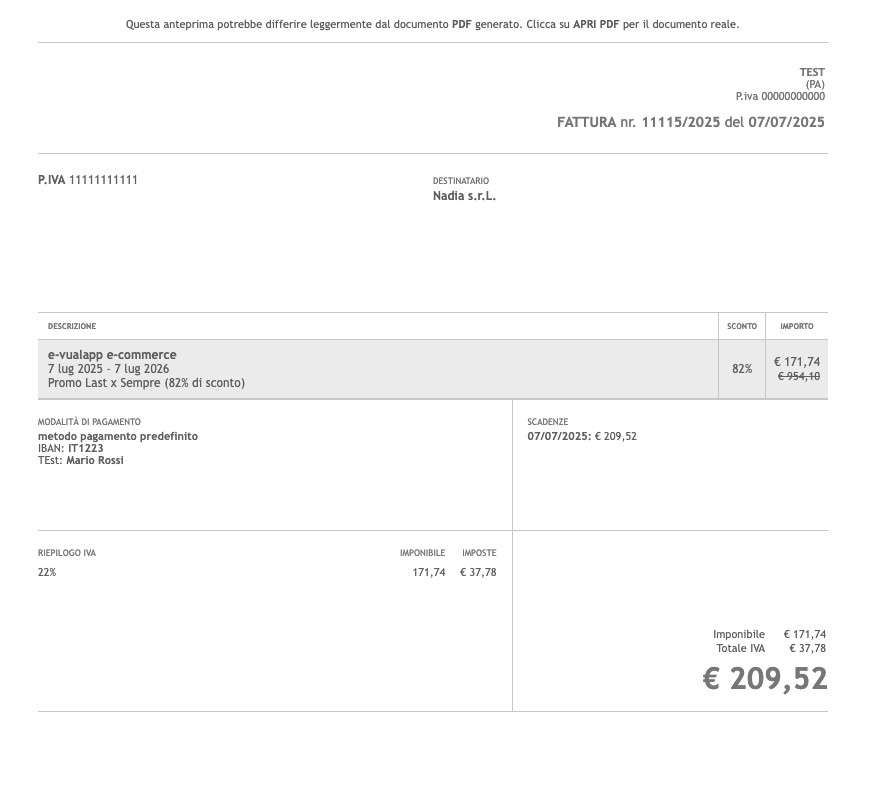Click the DESCRIZIONE column header
The image size is (889, 802).
pos(72,326)
